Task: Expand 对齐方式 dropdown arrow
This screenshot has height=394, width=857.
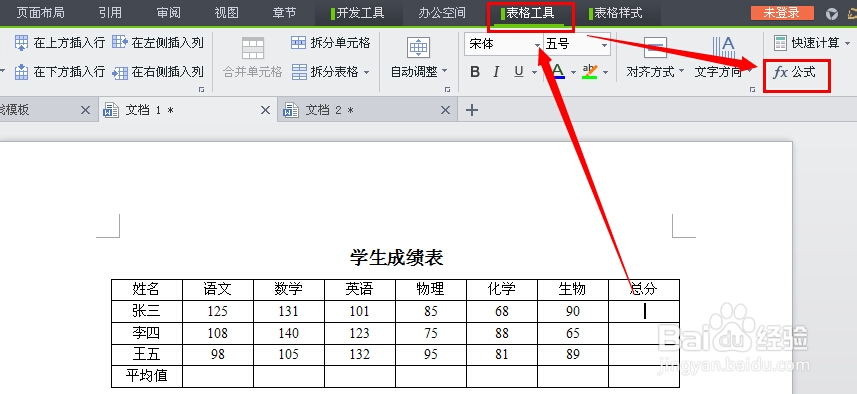Action: (681, 71)
